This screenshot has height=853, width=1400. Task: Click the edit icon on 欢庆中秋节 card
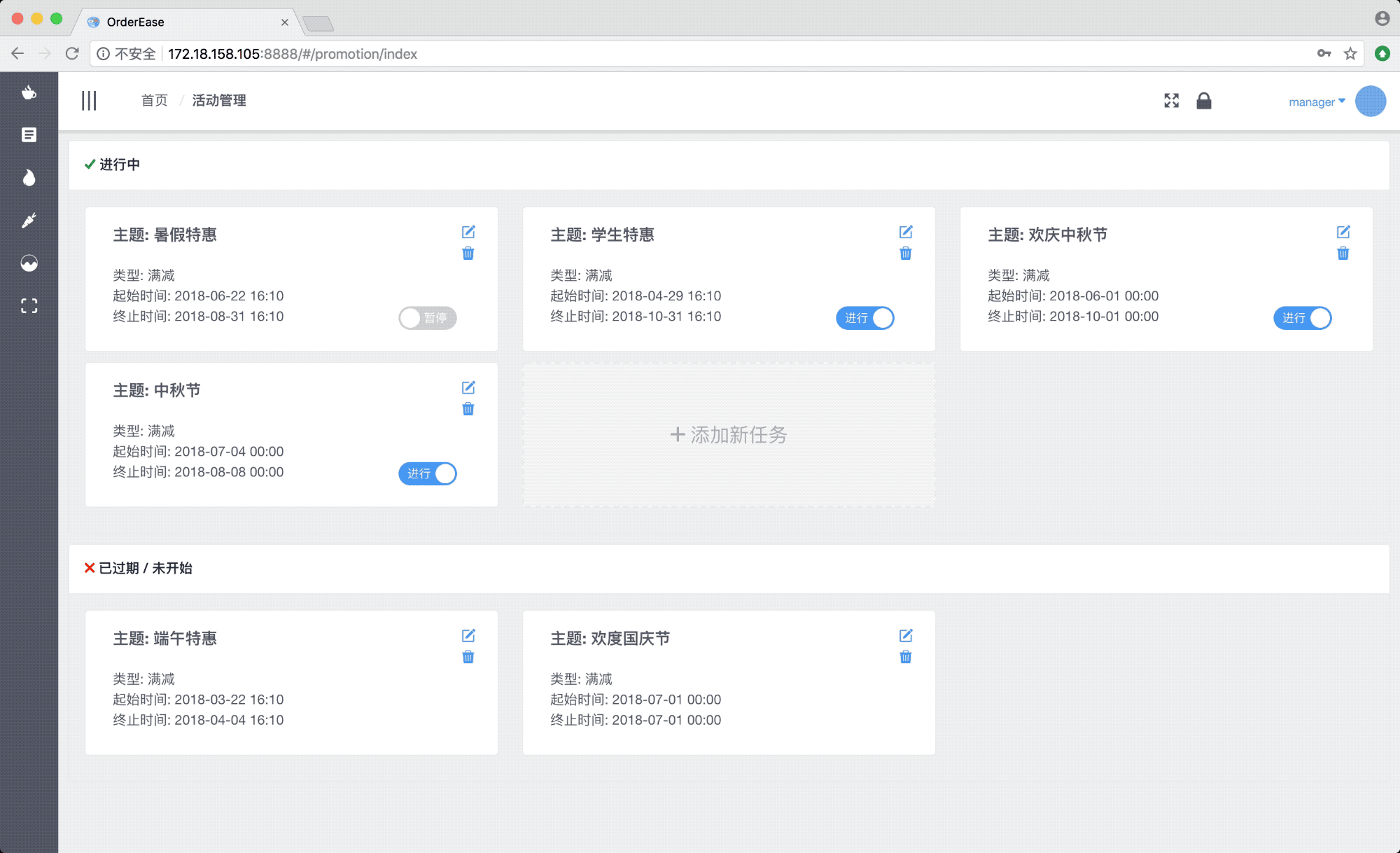coord(1344,230)
